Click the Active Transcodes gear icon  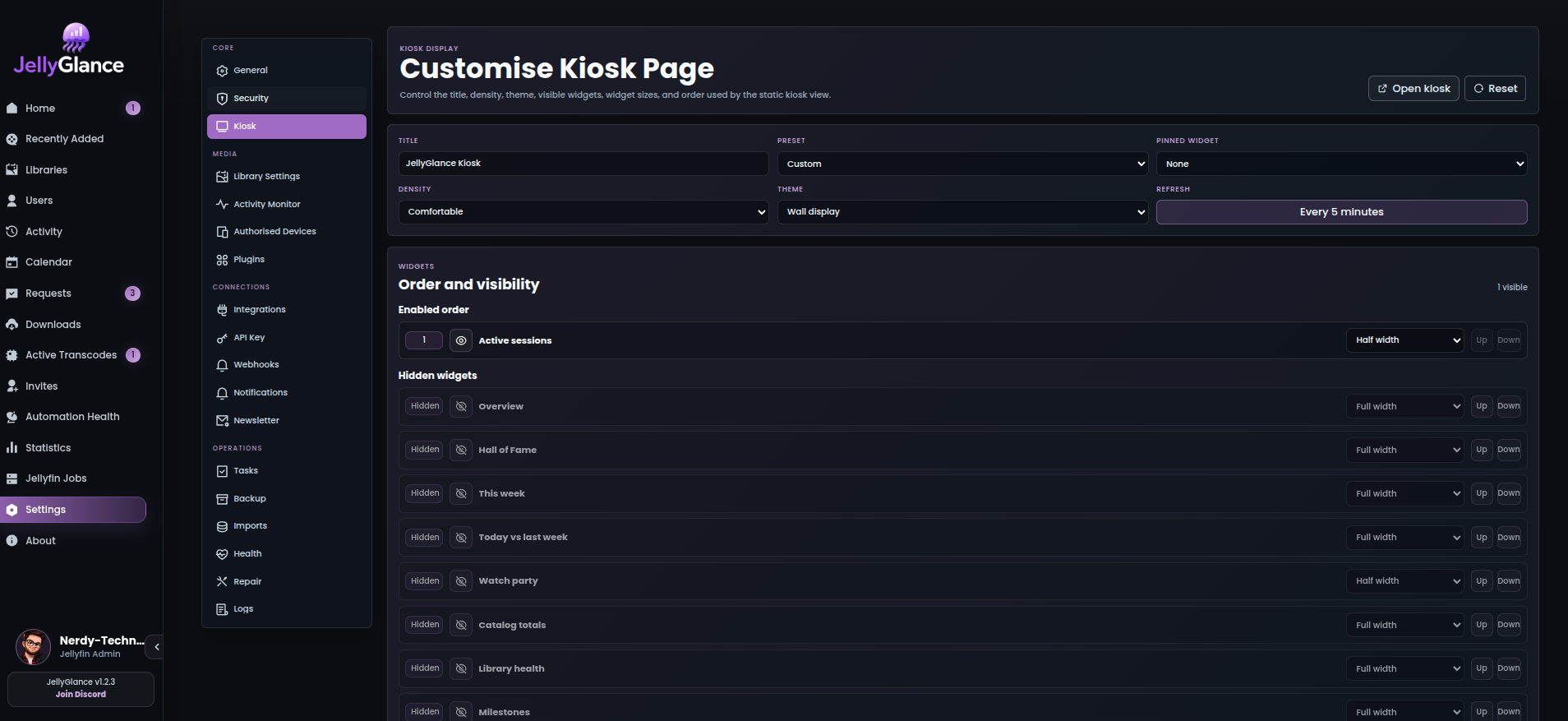pos(12,355)
